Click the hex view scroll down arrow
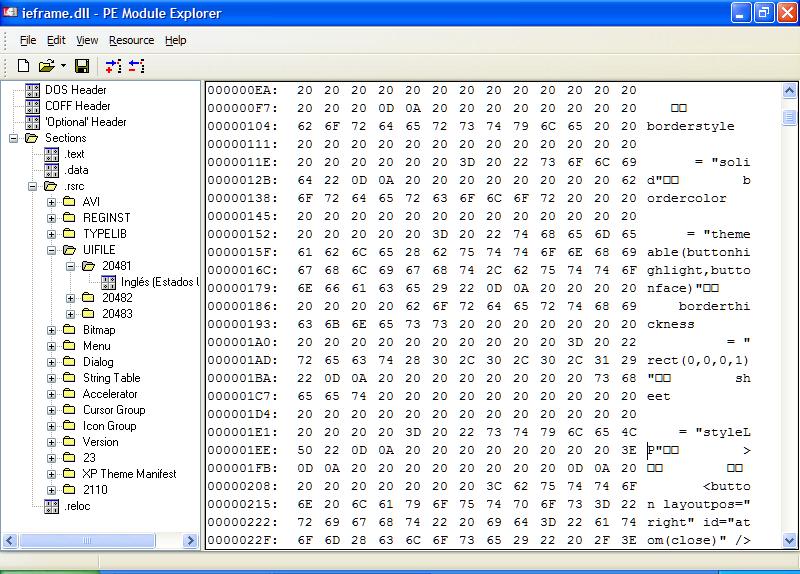 (789, 541)
